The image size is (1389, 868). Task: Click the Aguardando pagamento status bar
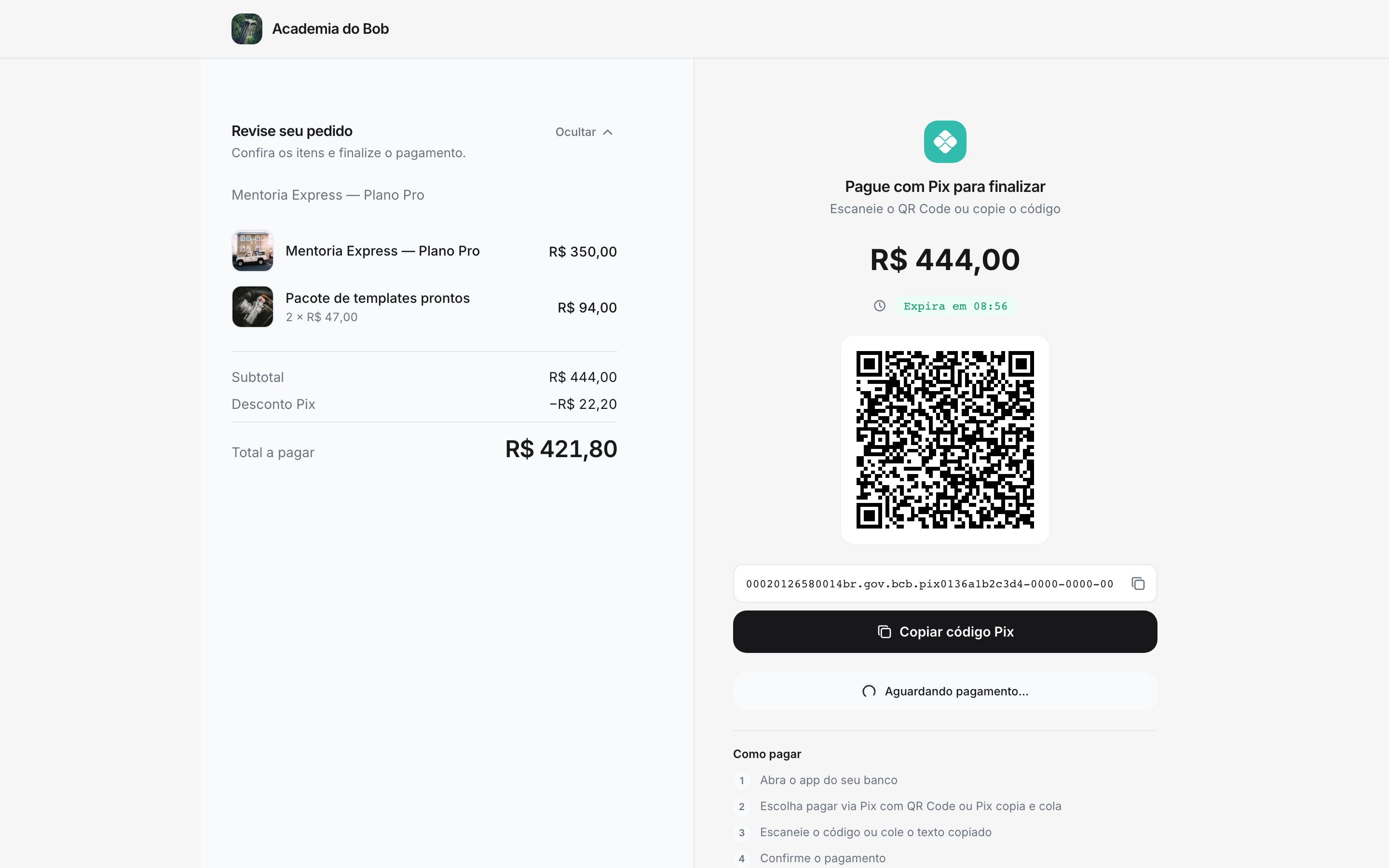945,691
